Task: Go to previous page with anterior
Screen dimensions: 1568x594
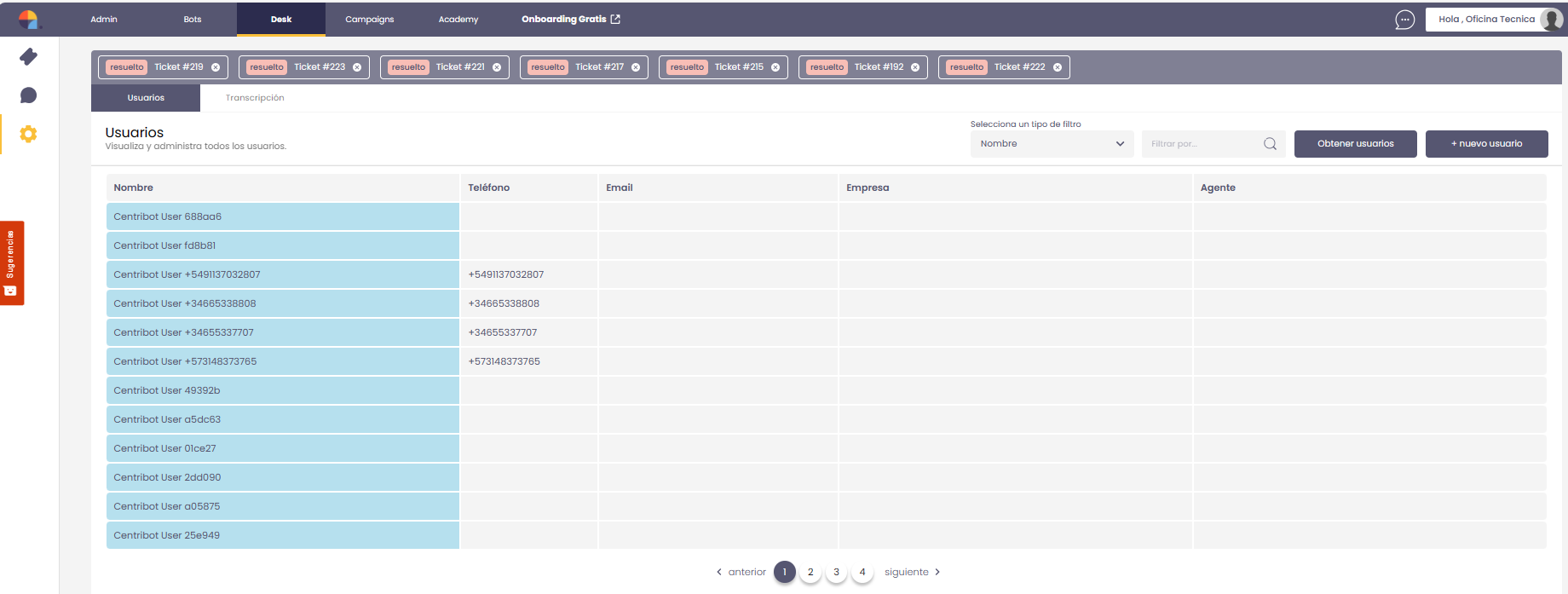Action: click(741, 572)
